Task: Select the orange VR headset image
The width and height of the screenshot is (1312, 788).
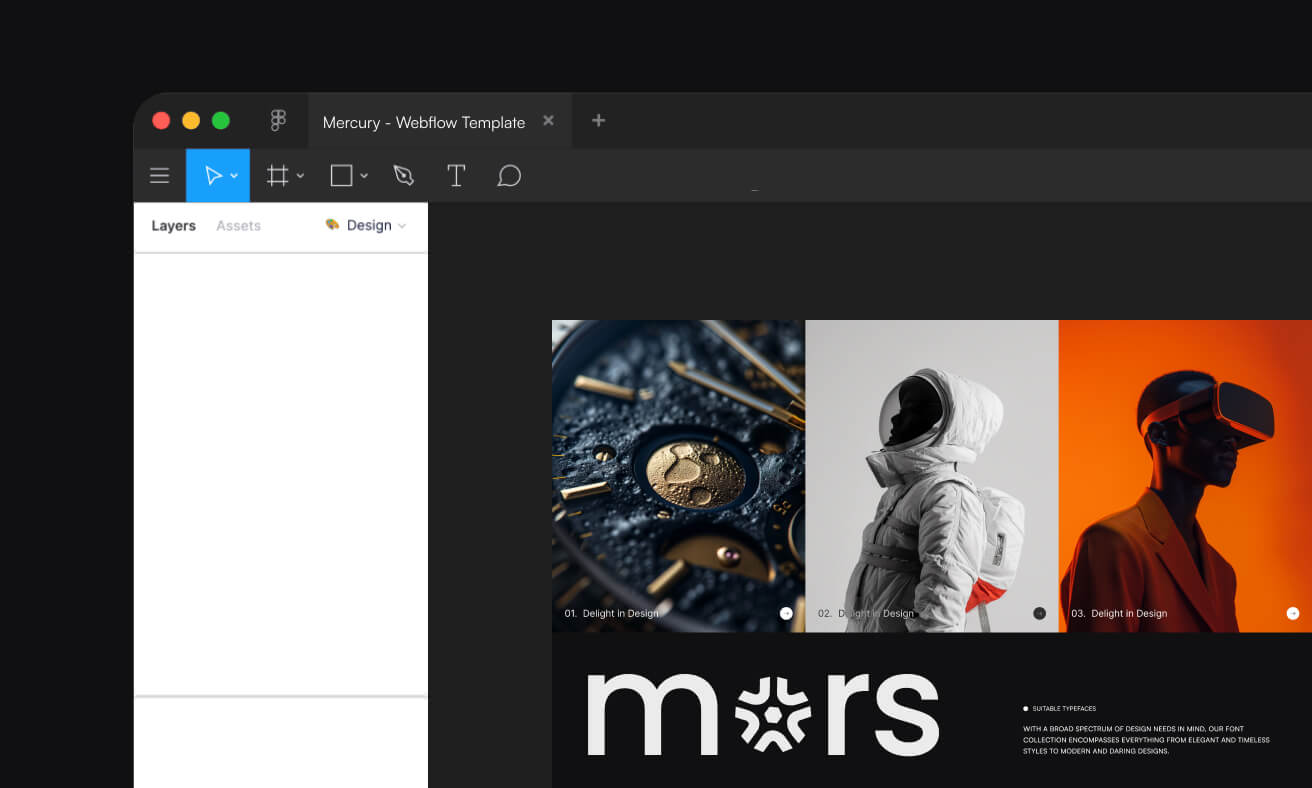Action: [1185, 476]
